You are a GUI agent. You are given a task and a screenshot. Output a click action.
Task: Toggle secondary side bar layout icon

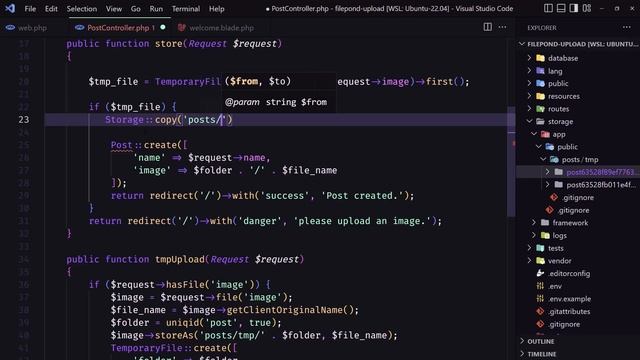click(573, 8)
